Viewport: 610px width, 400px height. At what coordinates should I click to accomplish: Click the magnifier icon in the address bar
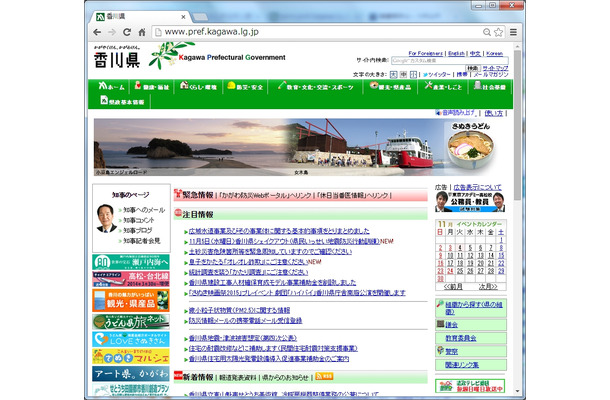[487, 32]
